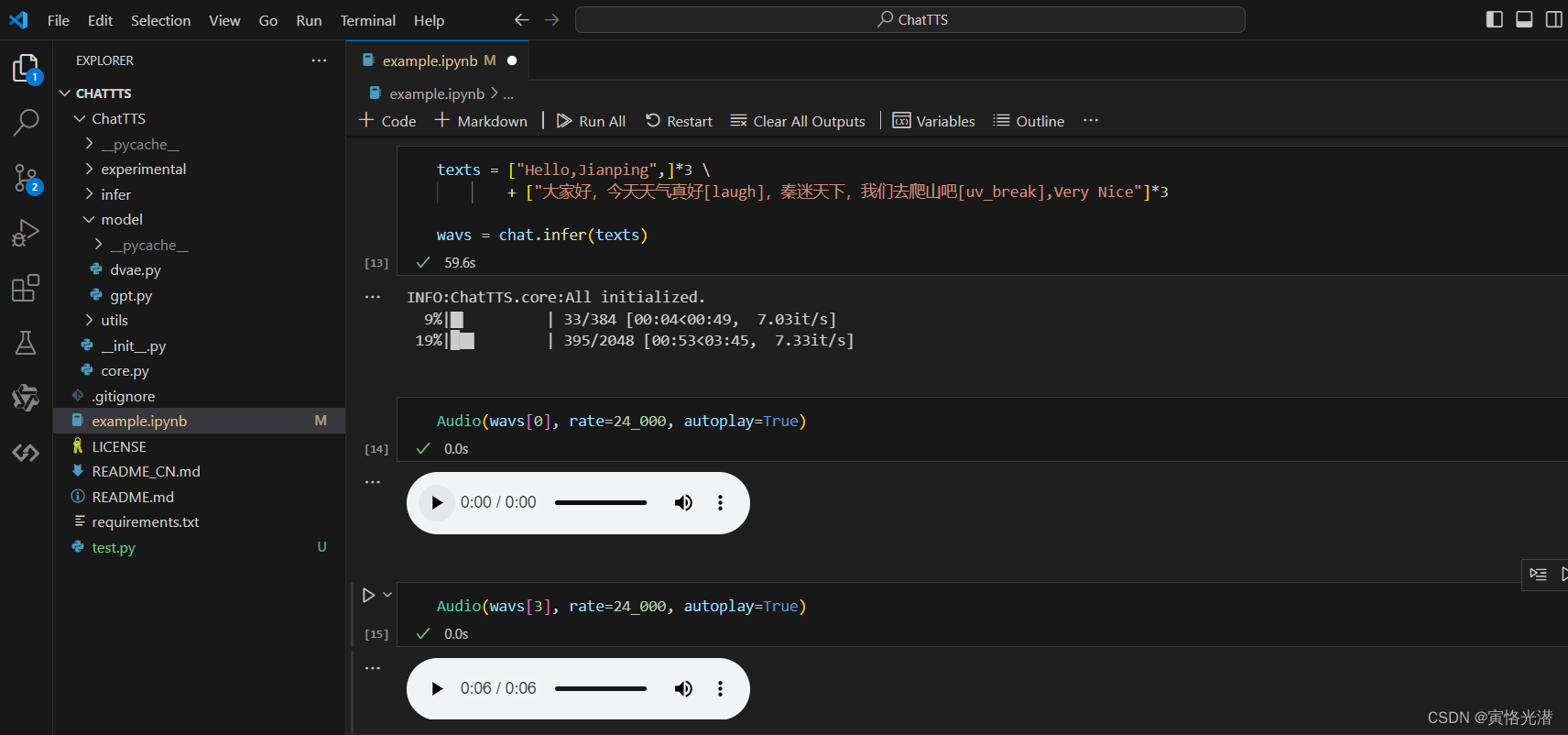1568x735 pixels.
Task: Click the cell toolbar execute-above icon
Action: 1538,574
